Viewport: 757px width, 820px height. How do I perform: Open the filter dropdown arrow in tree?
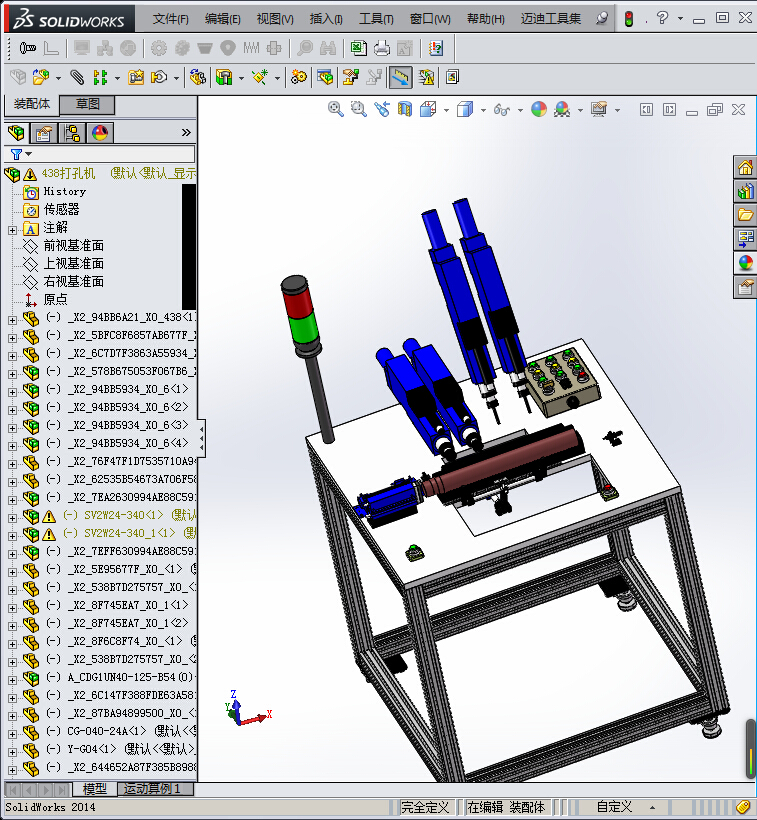pyautogui.click(x=29, y=154)
